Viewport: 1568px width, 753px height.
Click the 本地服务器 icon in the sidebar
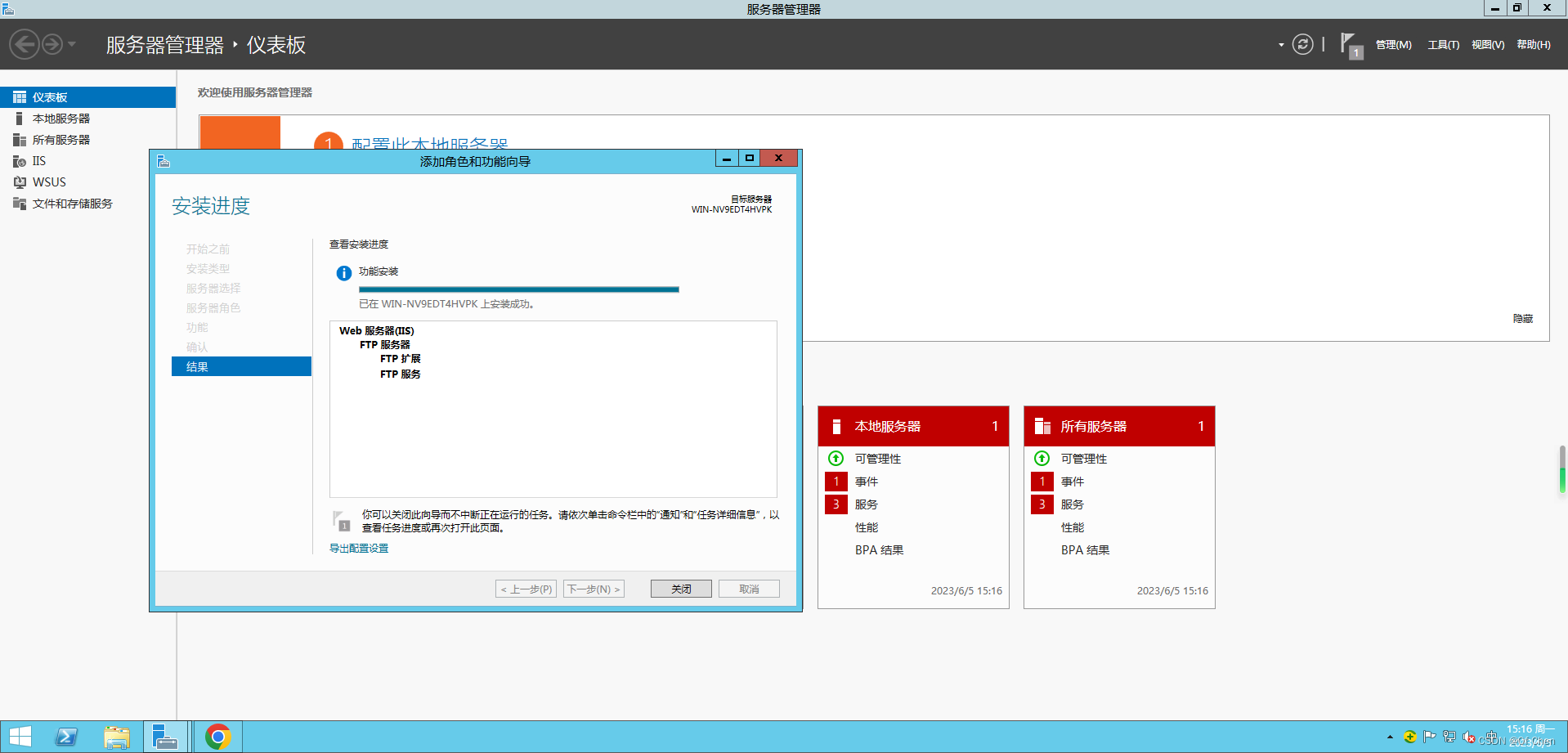coord(20,119)
